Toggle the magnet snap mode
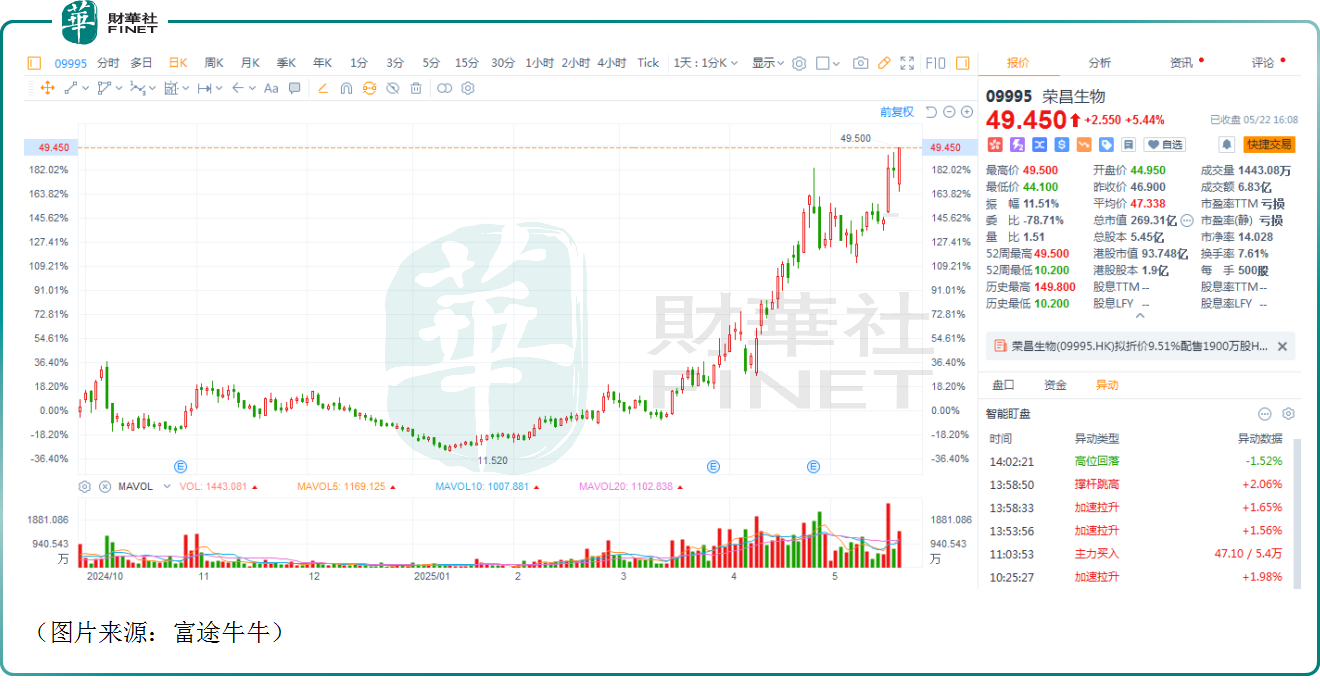 346,88
